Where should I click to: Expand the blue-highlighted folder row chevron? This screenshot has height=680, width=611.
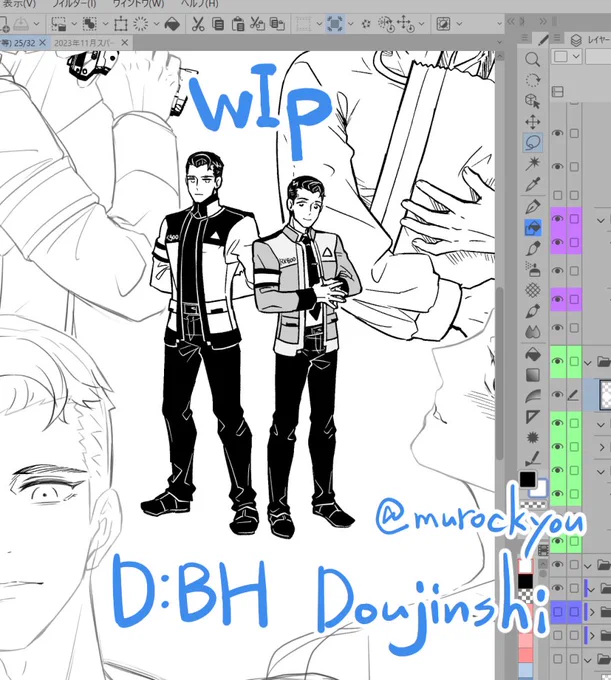pos(592,612)
